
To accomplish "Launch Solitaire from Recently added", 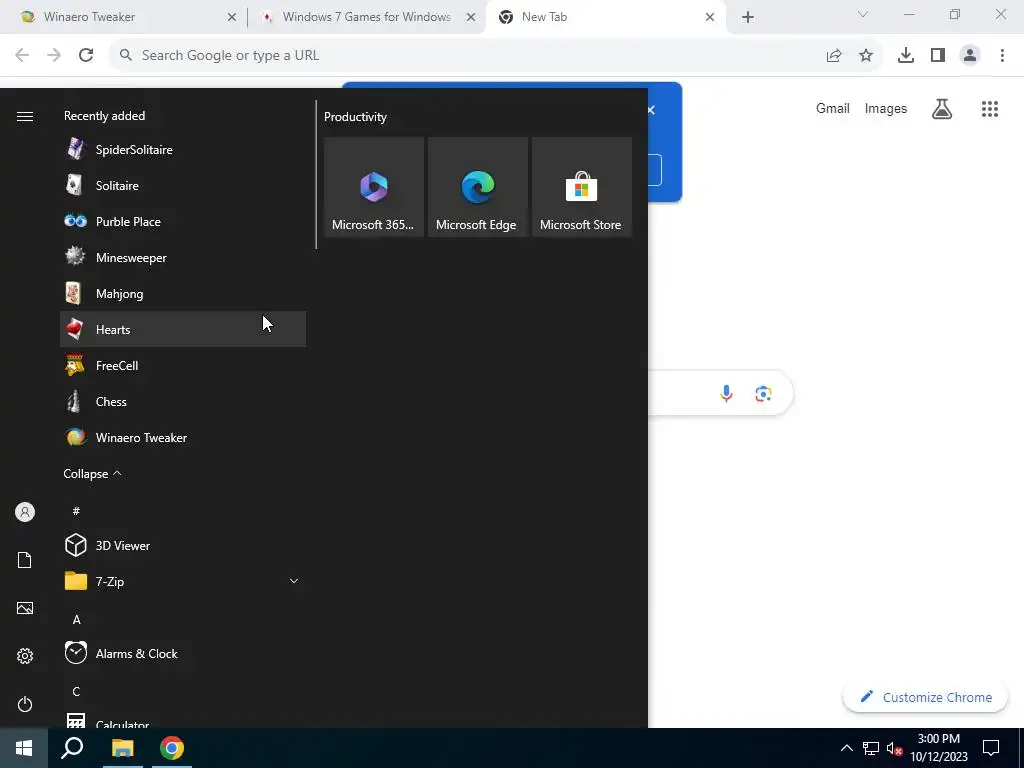I will tap(183, 185).
